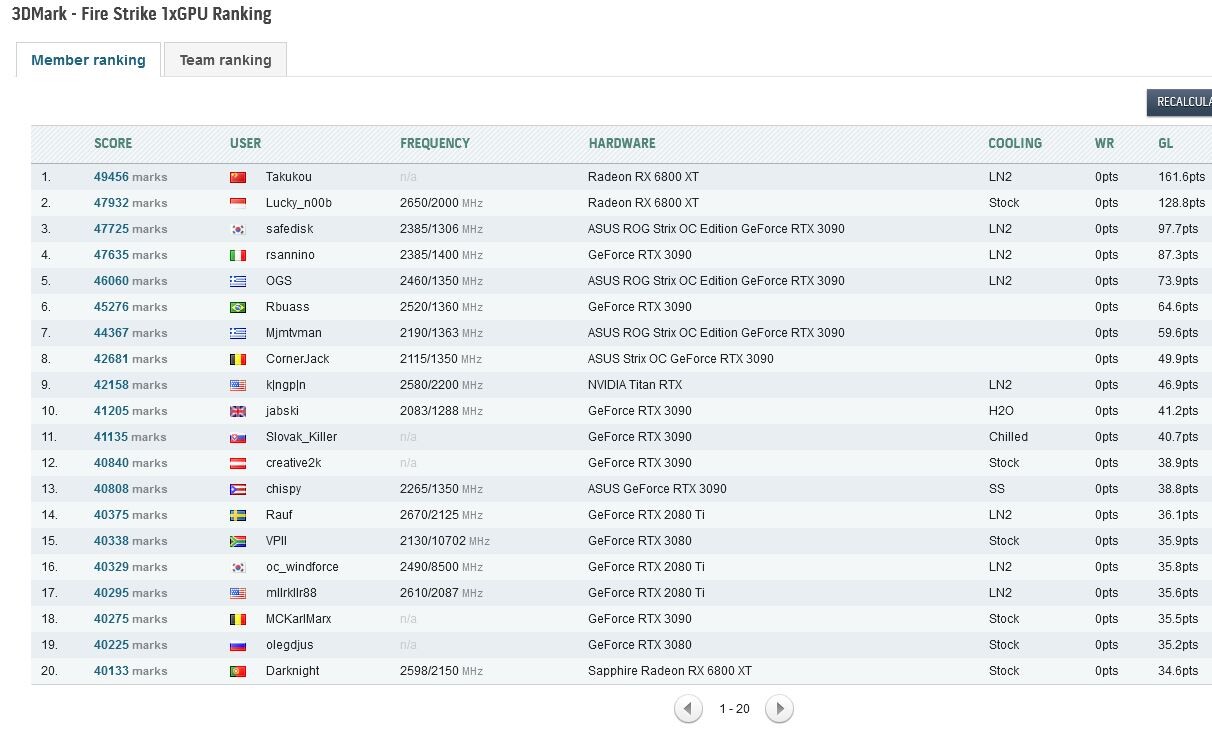Click the Belgium flag beside CornerJack

237,359
